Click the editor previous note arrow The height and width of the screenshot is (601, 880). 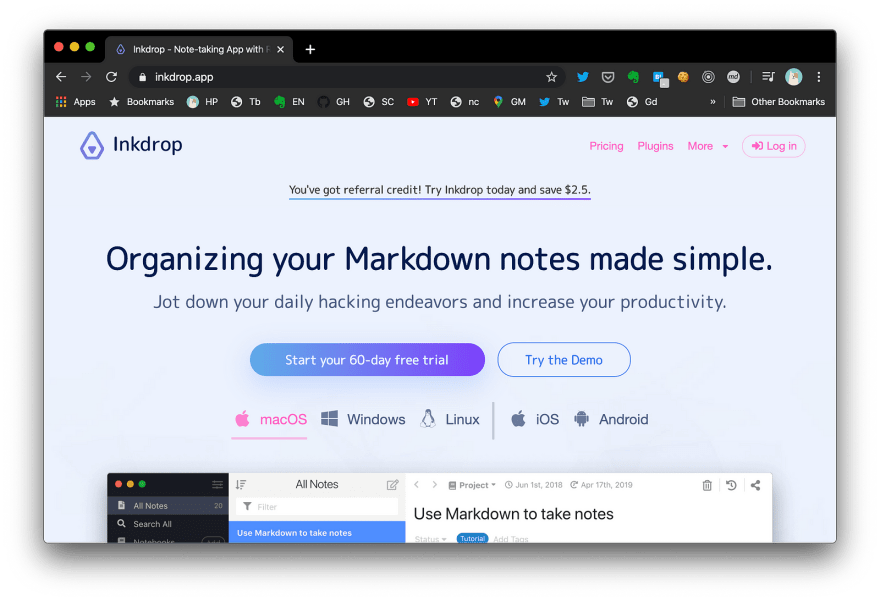(x=416, y=484)
